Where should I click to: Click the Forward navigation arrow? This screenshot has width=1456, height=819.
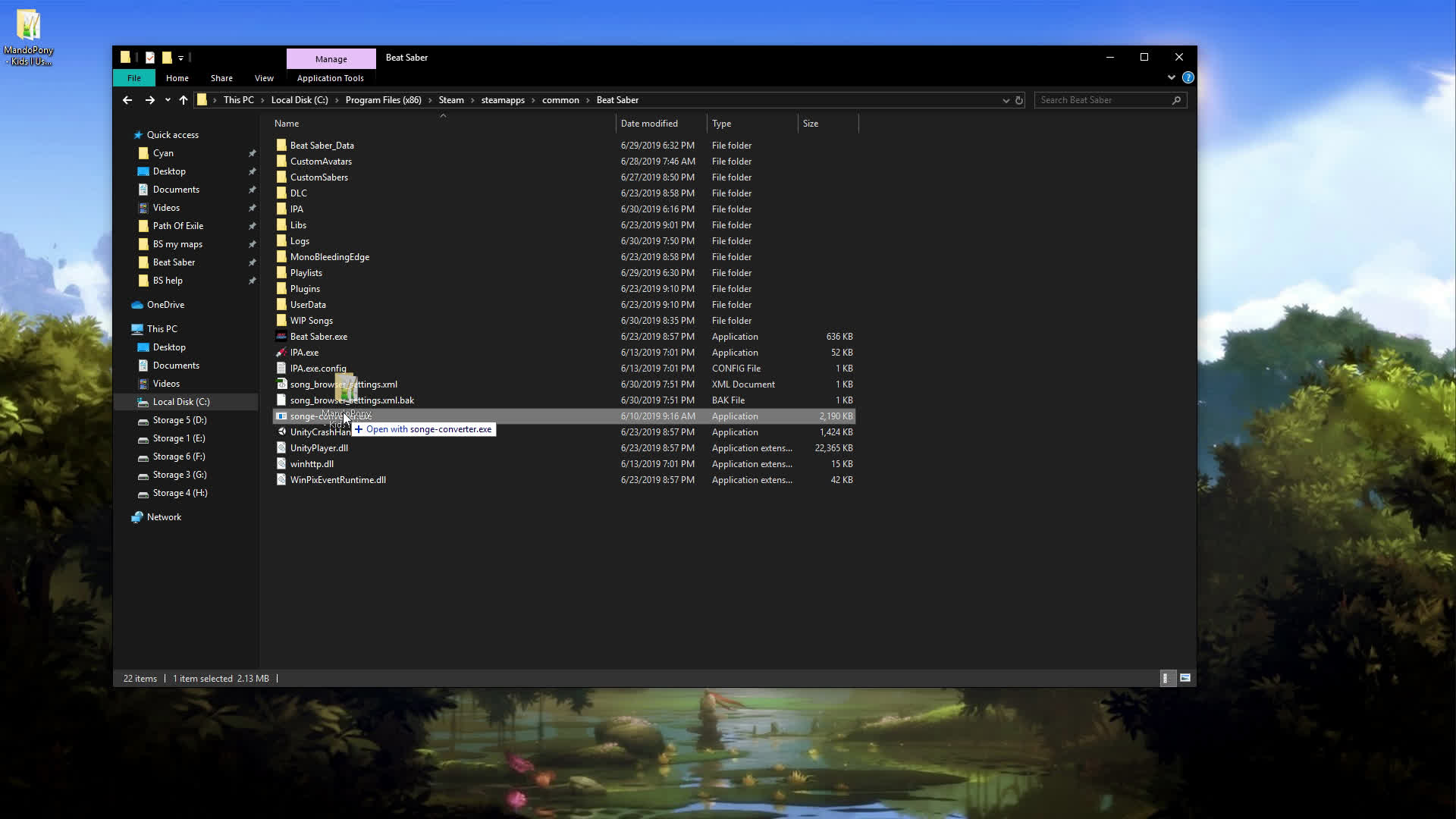[x=149, y=100]
